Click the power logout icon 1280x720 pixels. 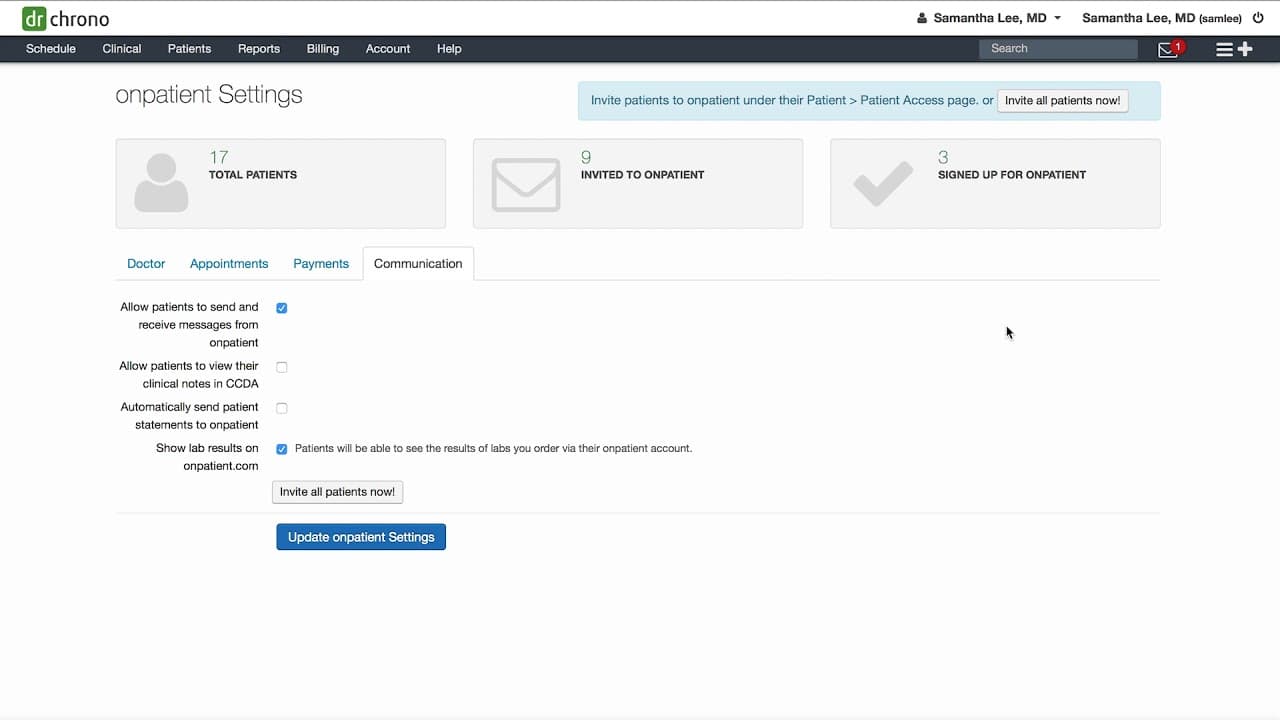[1258, 18]
